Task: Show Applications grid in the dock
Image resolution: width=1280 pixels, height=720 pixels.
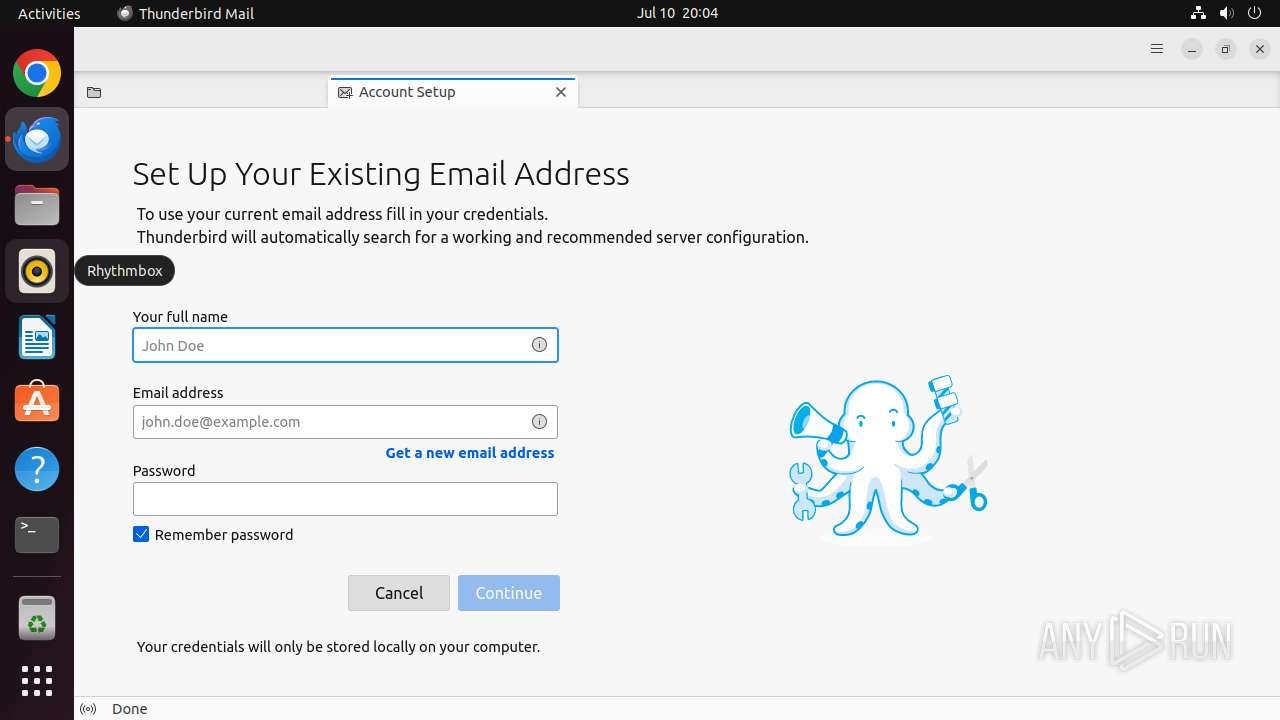Action: [x=37, y=681]
